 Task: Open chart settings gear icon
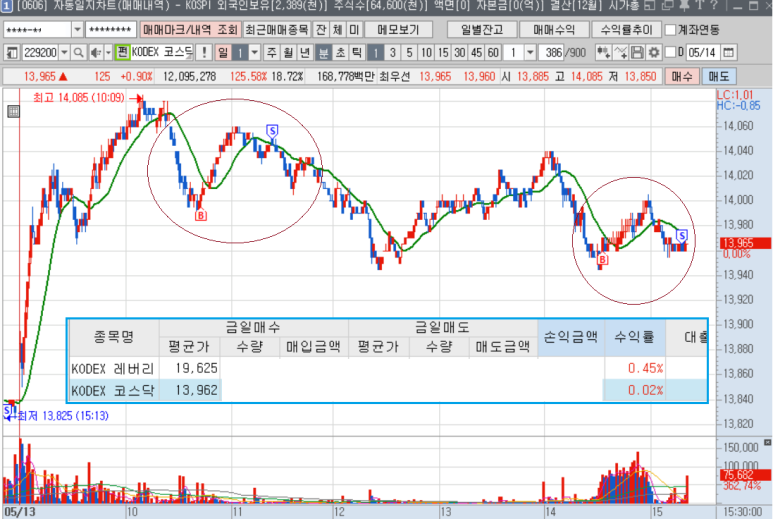[x=654, y=51]
